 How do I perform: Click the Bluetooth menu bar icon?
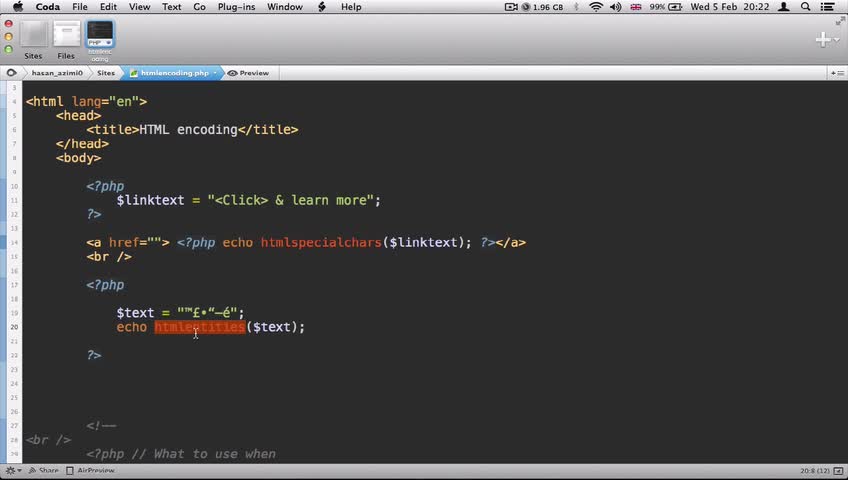pos(576,7)
